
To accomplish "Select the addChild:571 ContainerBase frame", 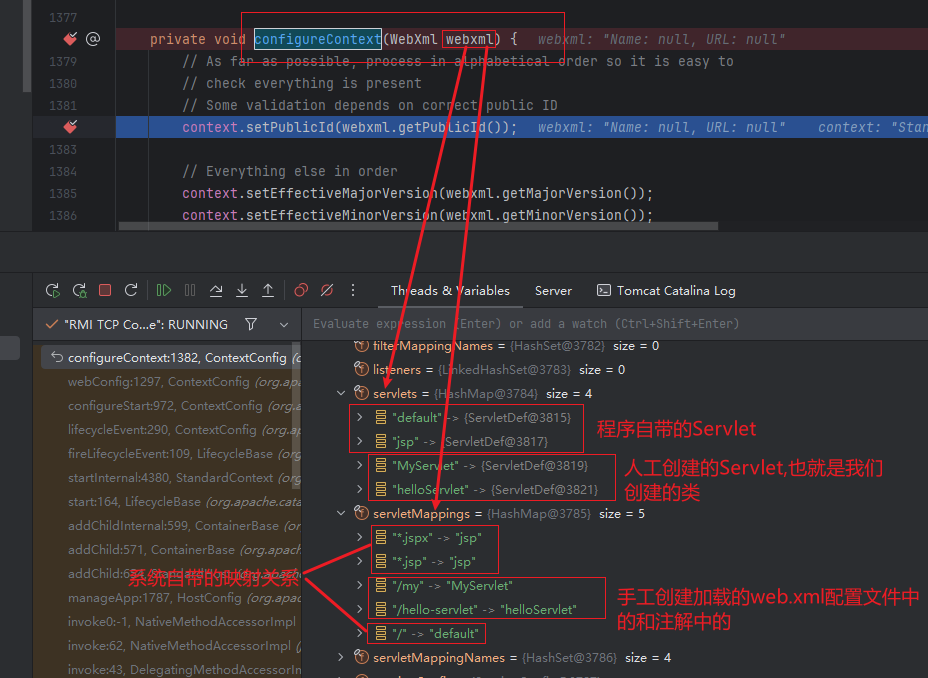I will click(171, 550).
